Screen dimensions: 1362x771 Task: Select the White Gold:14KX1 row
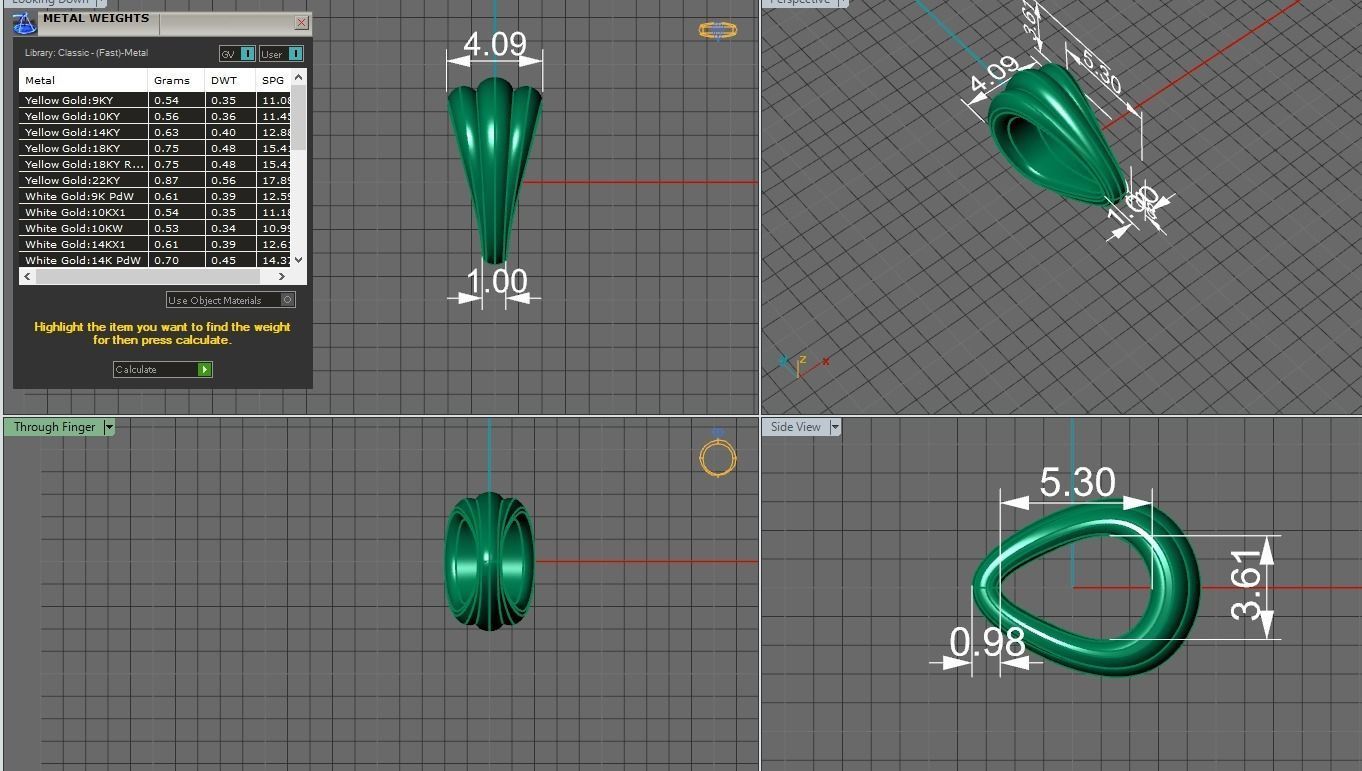(155, 244)
